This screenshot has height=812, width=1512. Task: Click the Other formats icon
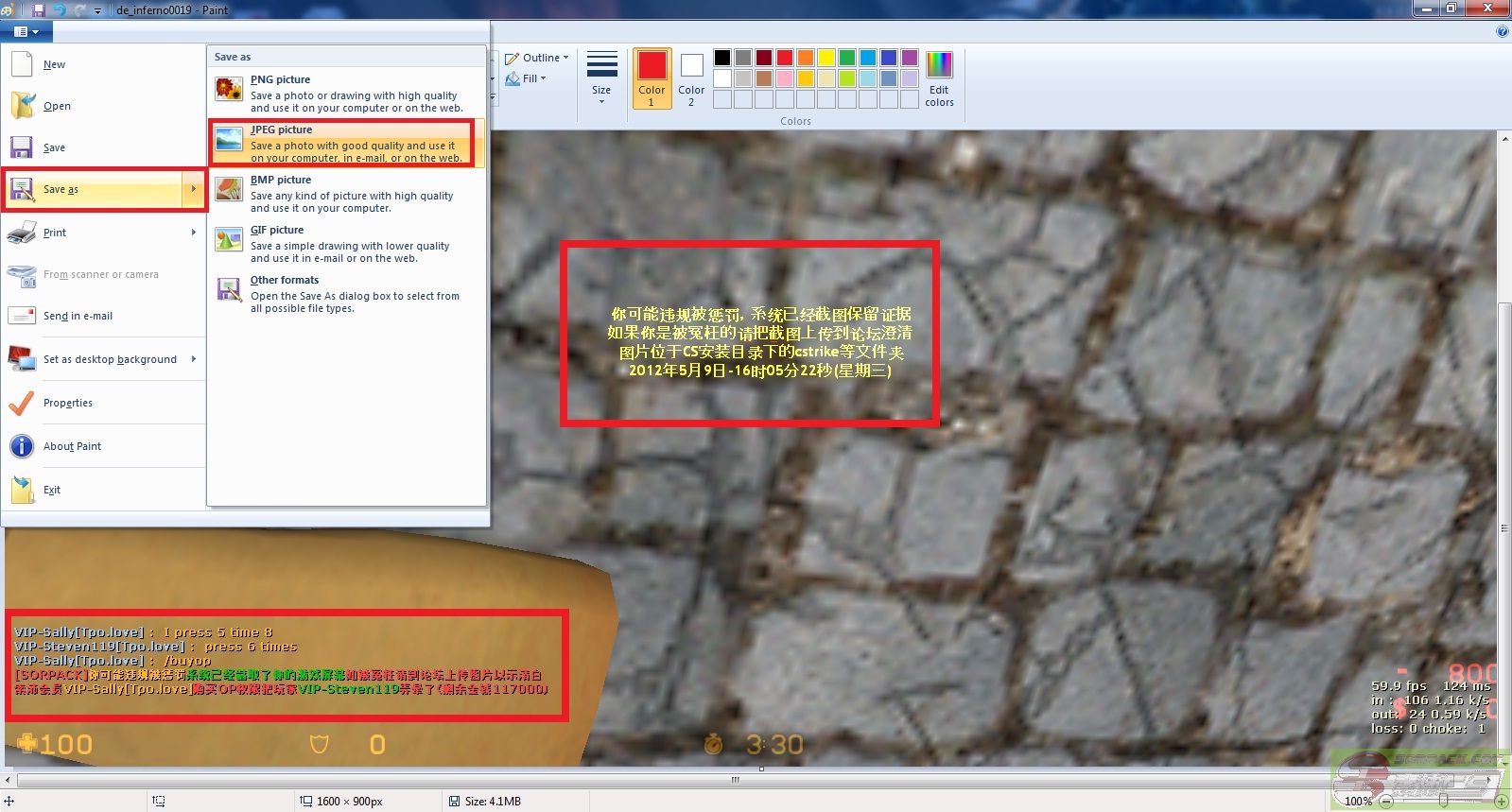click(228, 290)
